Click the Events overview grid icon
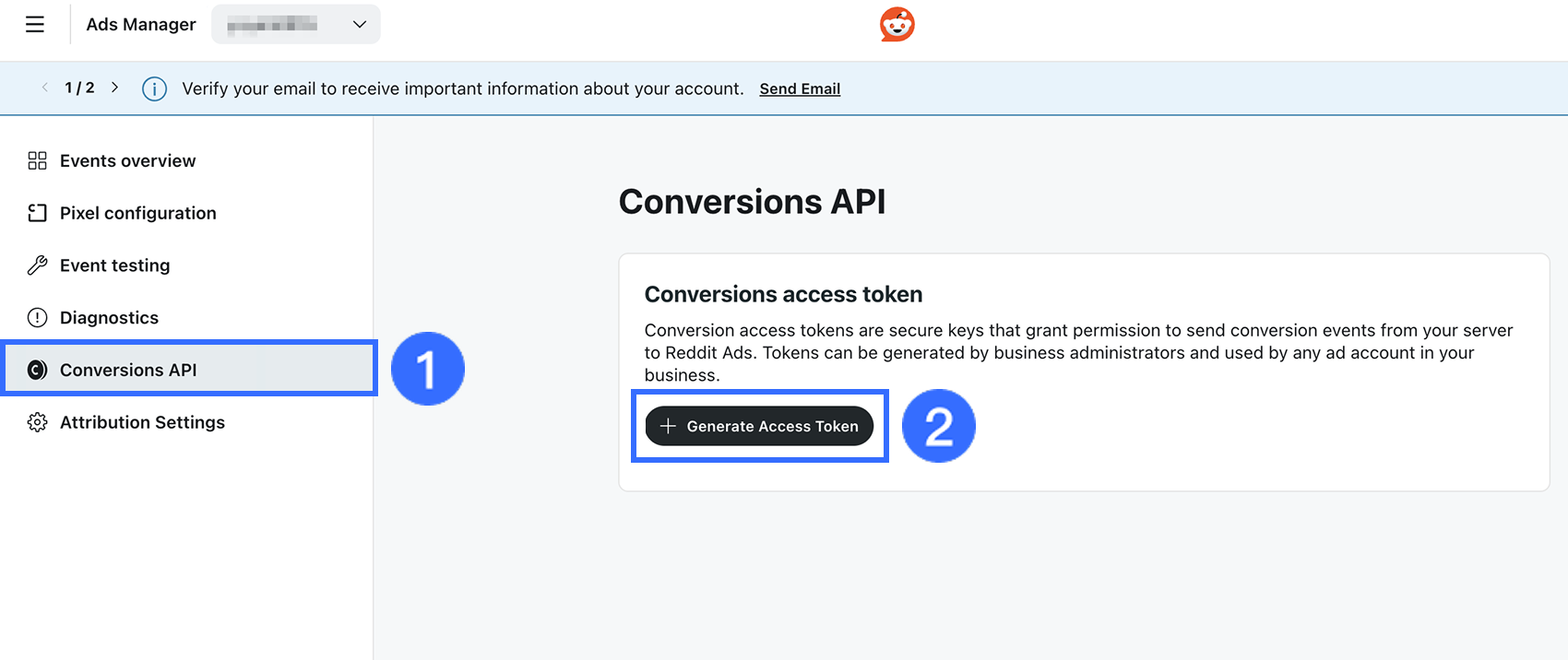Screen dimensions: 1568x660 coord(37,161)
